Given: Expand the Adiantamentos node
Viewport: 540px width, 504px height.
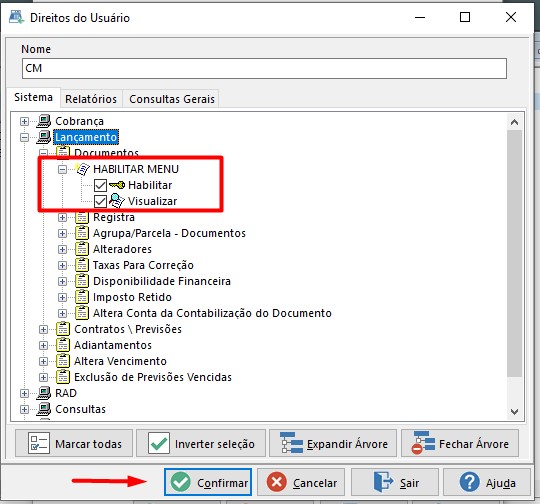Looking at the screenshot, I should 43,345.
